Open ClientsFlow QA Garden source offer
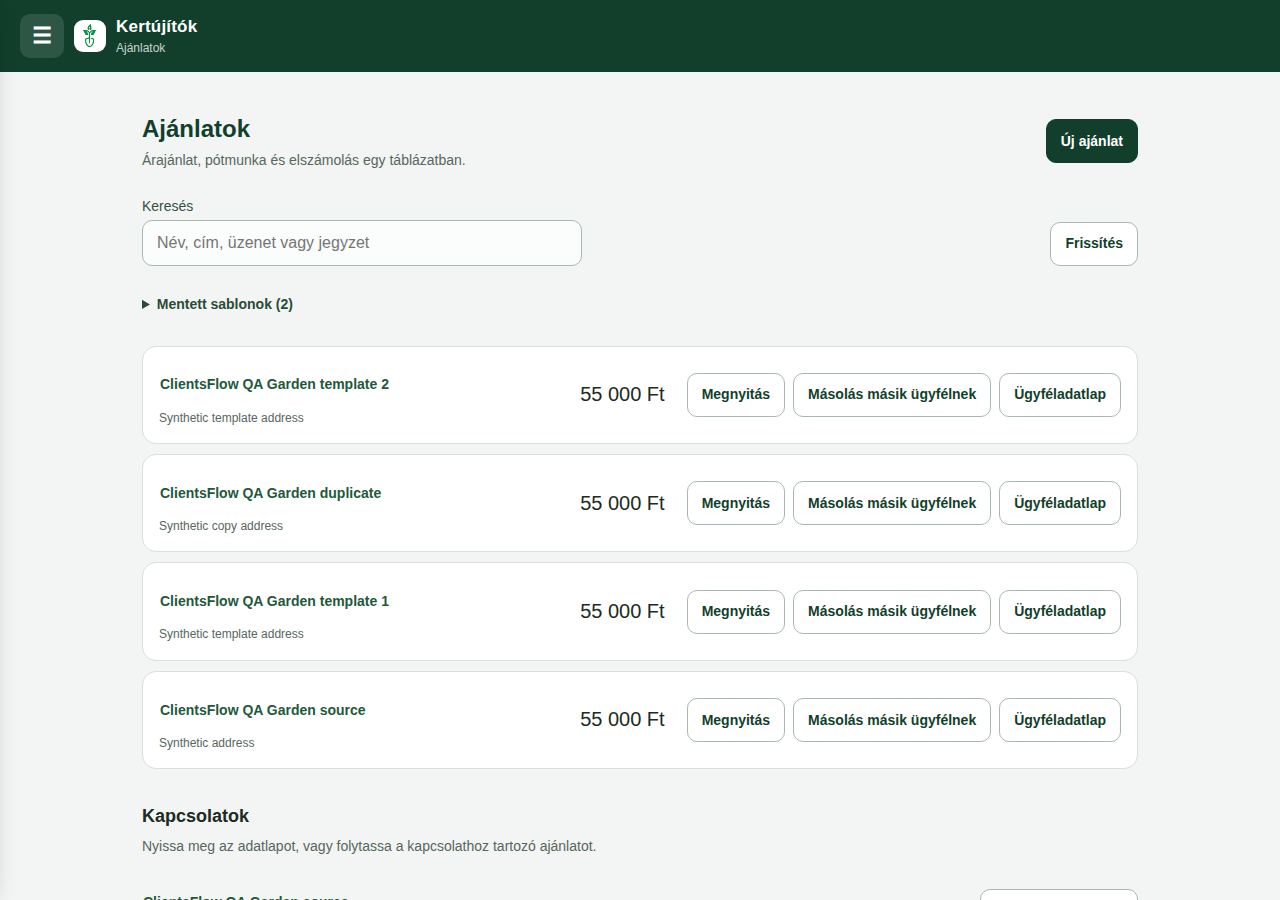 pos(736,720)
